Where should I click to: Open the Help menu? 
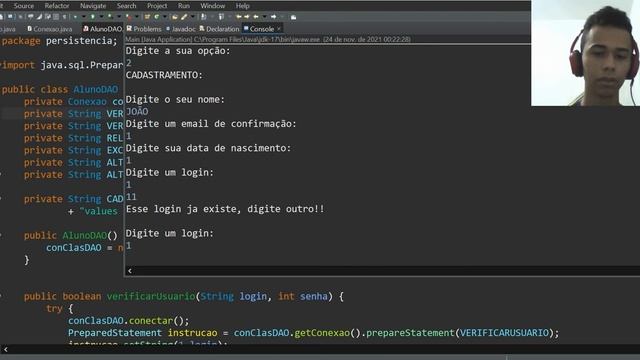tap(242, 6)
